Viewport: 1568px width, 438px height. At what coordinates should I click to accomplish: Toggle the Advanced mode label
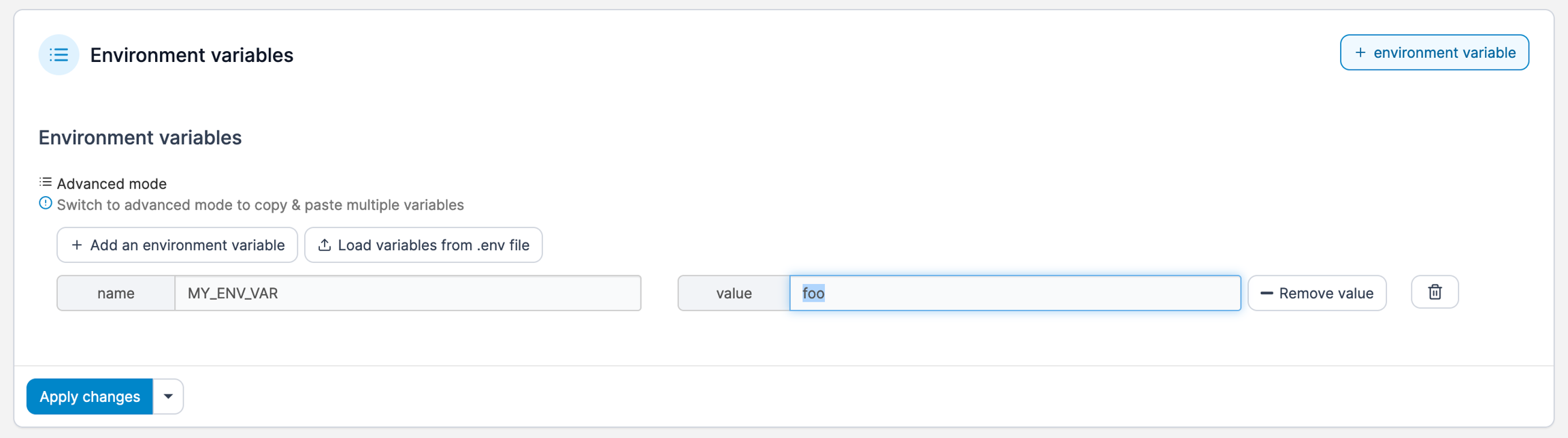pyautogui.click(x=112, y=184)
